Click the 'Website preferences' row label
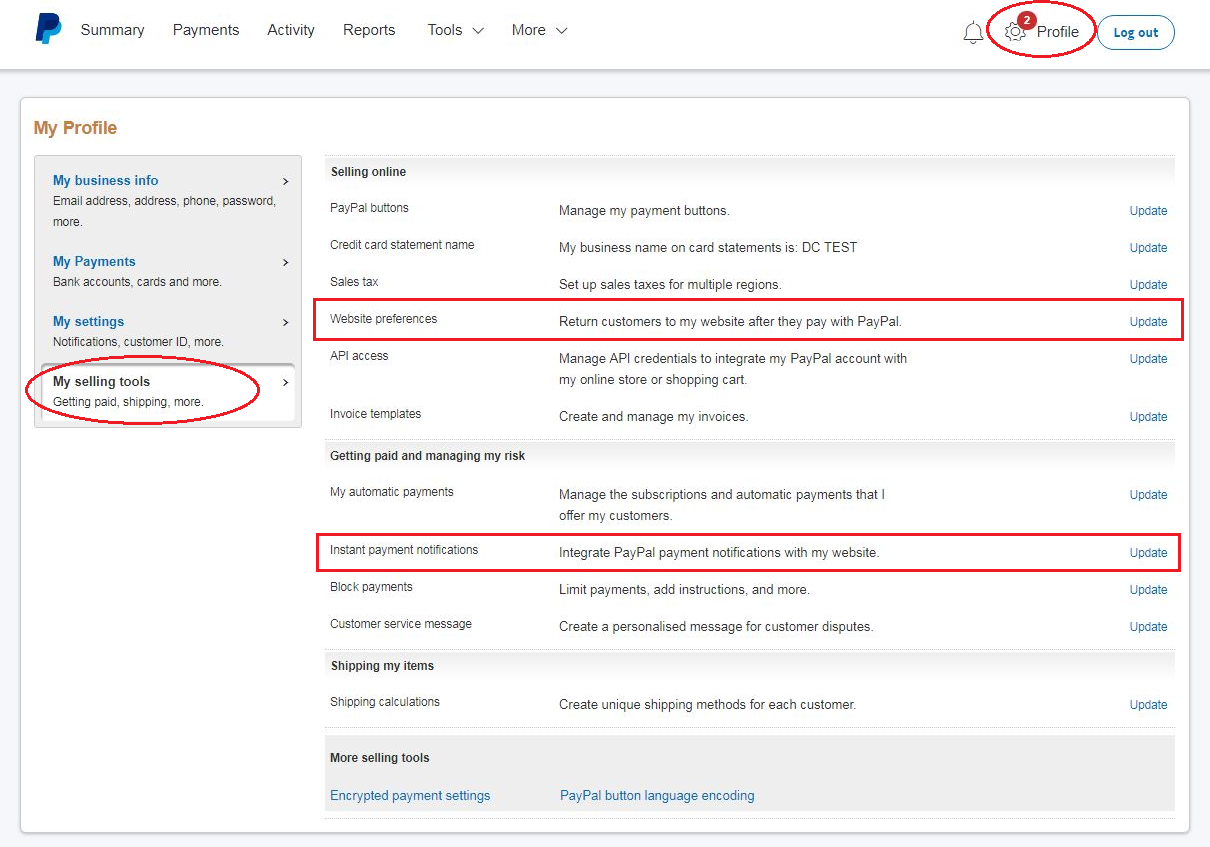 click(384, 319)
